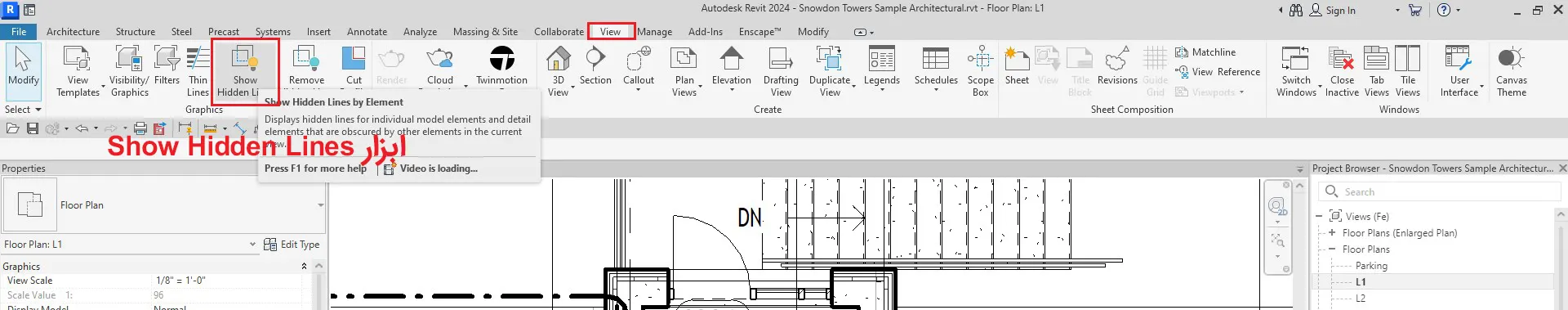This screenshot has height=310, width=1568.
Task: Click Close Inactive views icon
Action: pyautogui.click(x=1342, y=72)
